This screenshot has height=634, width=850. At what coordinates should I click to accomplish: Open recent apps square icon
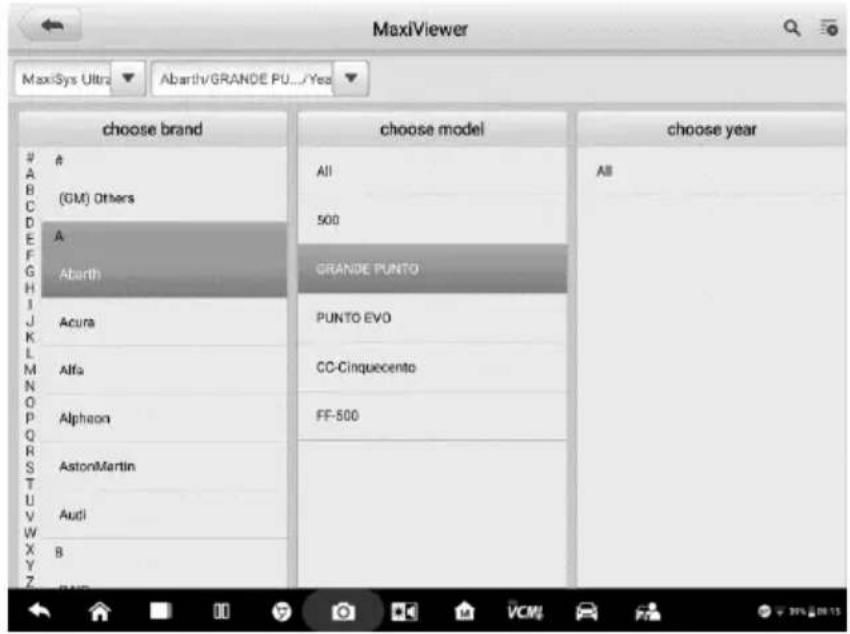[x=160, y=611]
